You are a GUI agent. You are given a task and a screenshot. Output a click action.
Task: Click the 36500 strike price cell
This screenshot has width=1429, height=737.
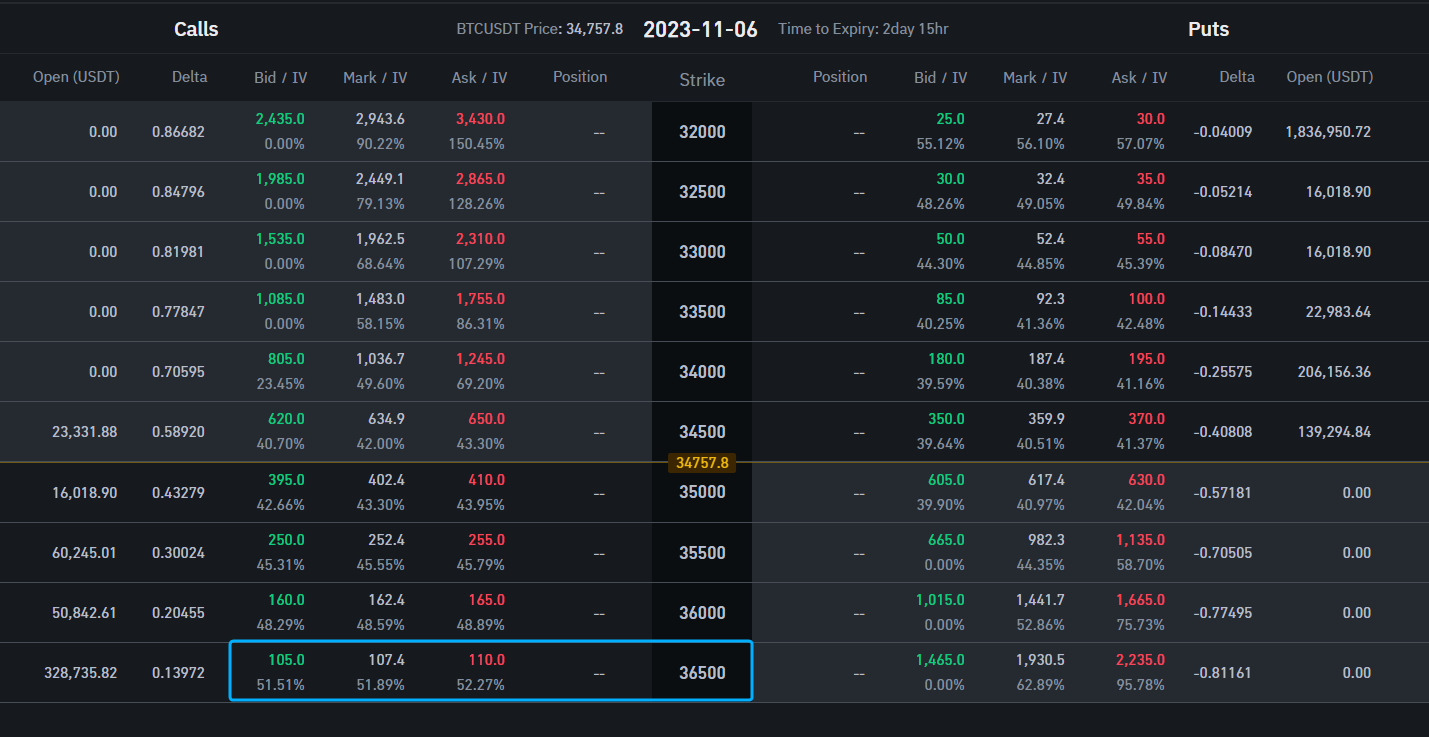coord(702,673)
